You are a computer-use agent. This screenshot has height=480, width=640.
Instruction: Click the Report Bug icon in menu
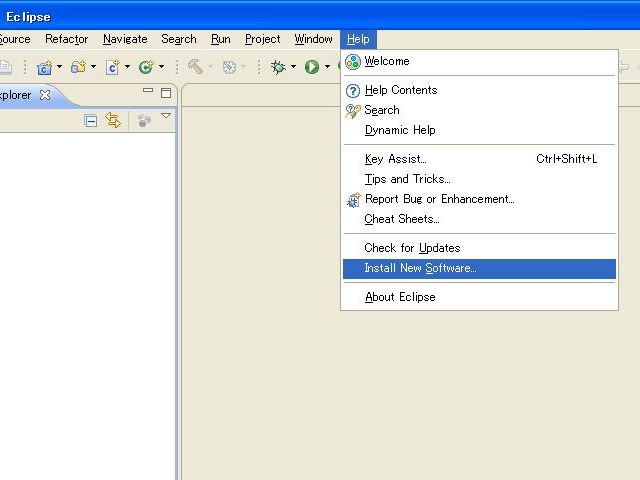353,200
